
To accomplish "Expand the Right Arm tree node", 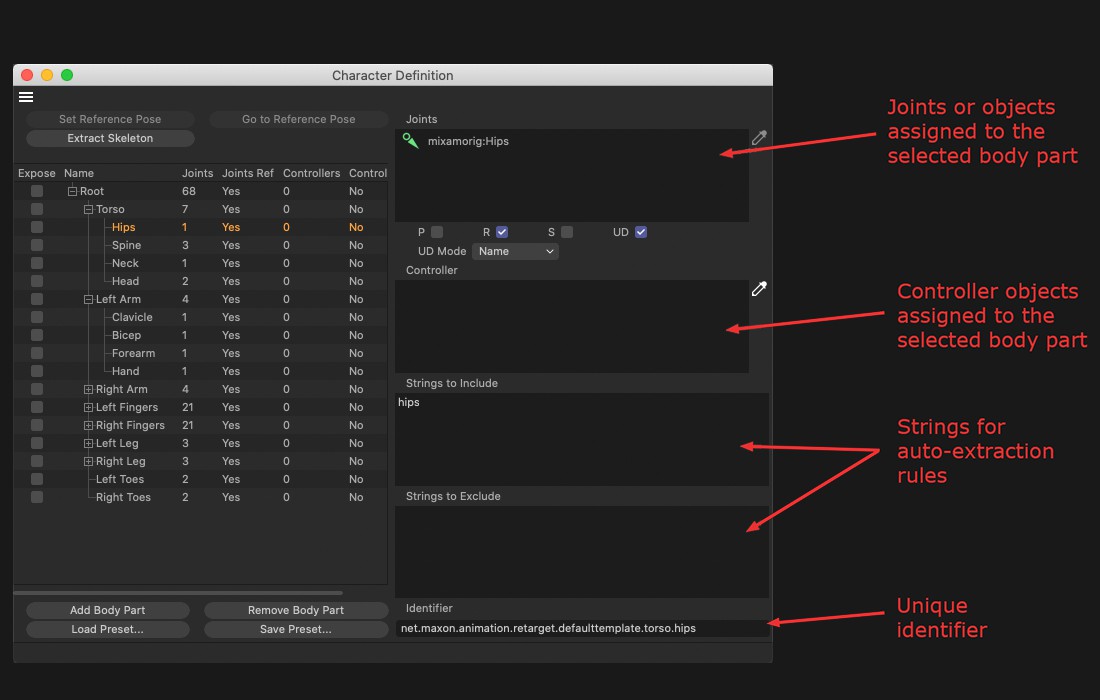I will (x=88, y=389).
